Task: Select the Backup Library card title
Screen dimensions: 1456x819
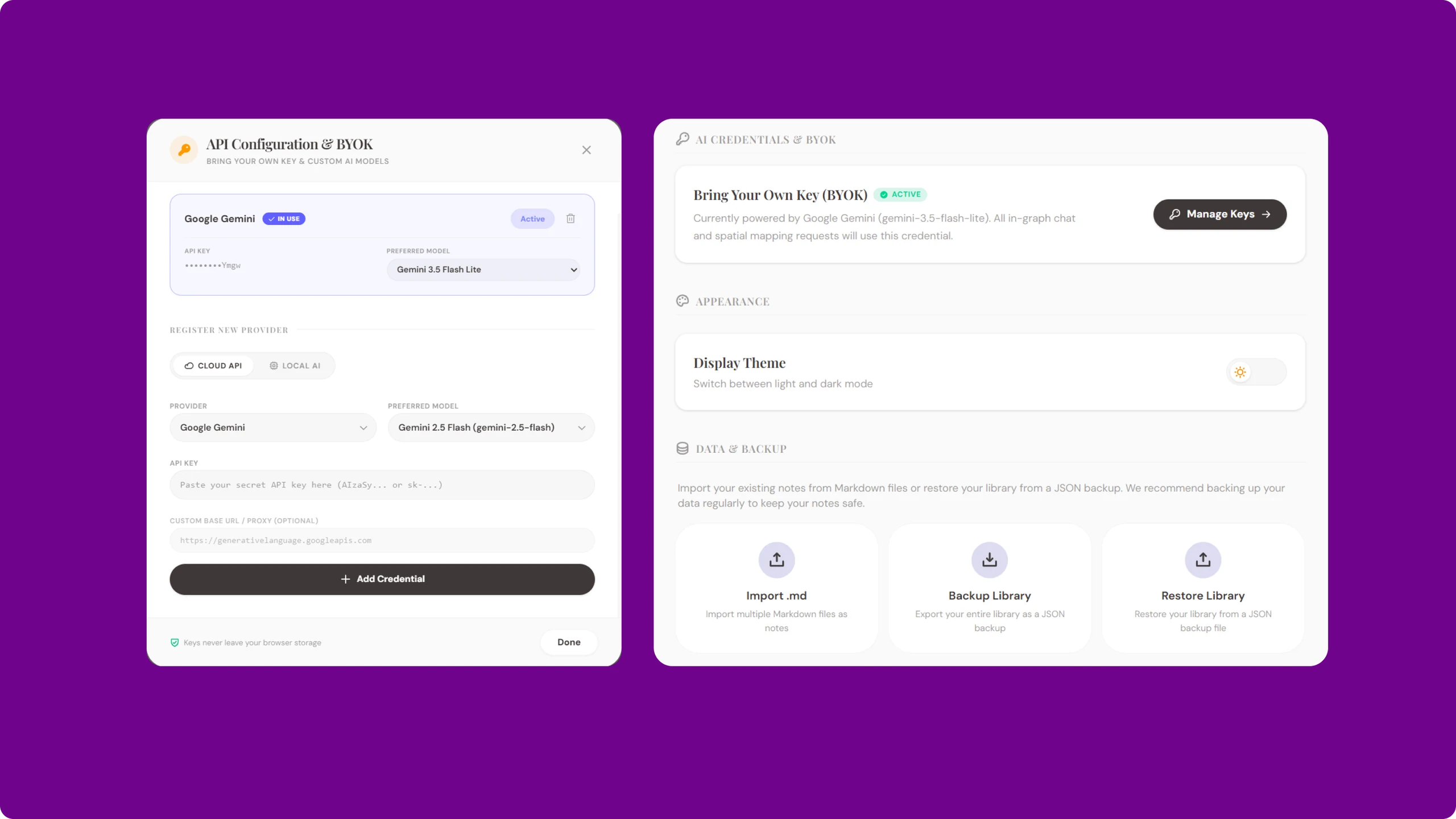Action: click(x=990, y=595)
